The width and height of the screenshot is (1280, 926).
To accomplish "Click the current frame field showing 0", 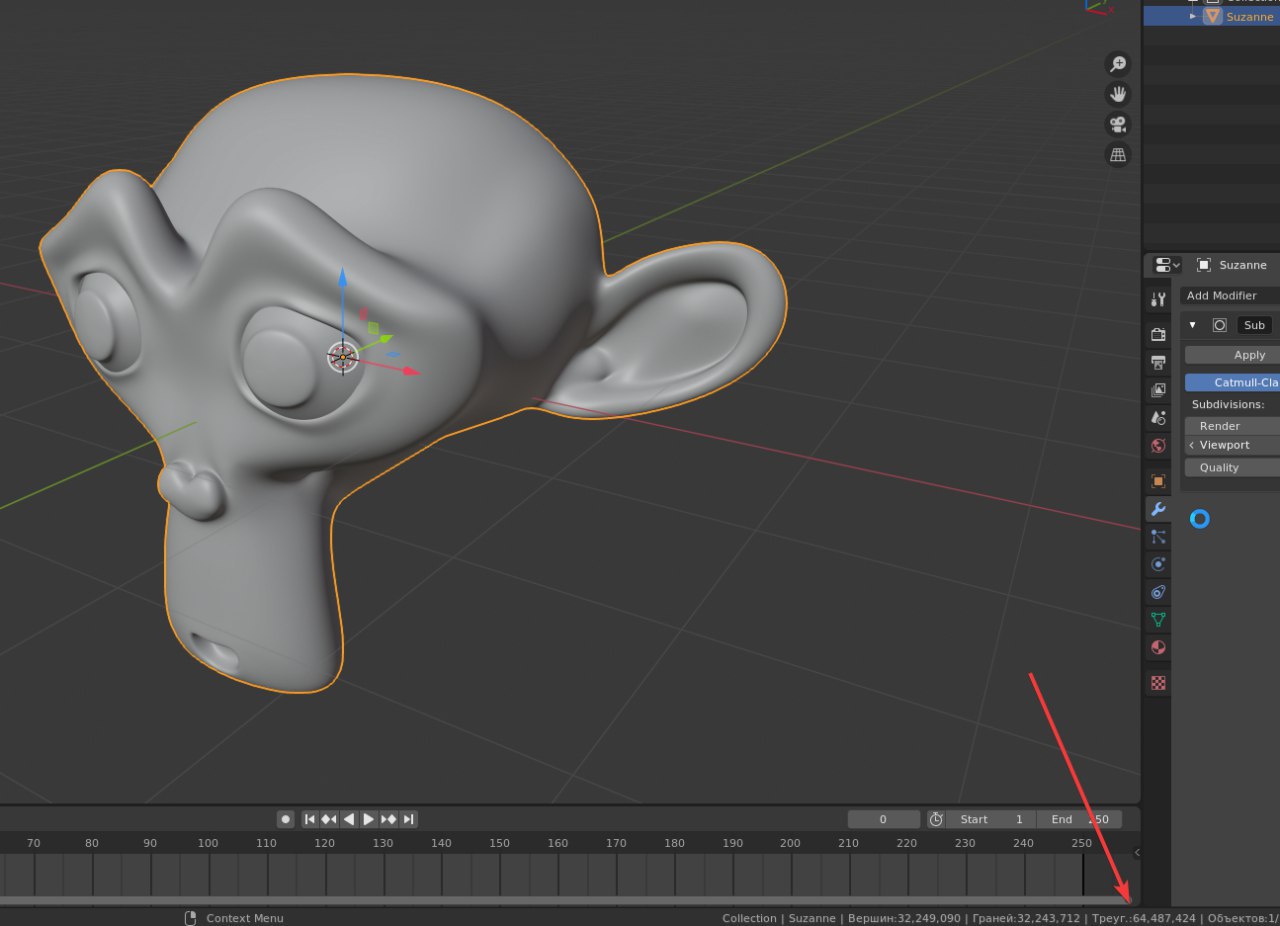I will point(884,819).
